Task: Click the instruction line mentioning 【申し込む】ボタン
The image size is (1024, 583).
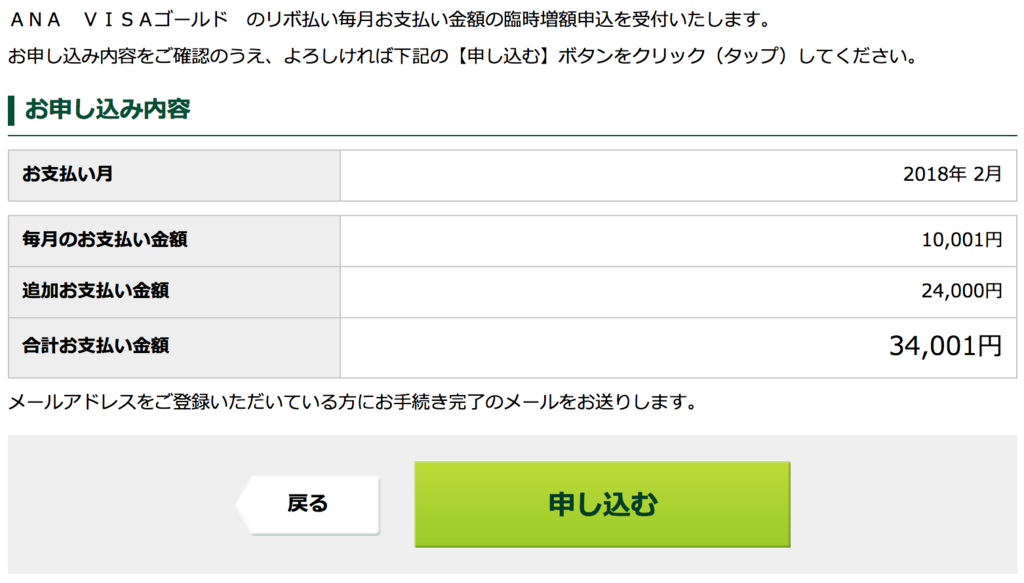Action: 463,56
